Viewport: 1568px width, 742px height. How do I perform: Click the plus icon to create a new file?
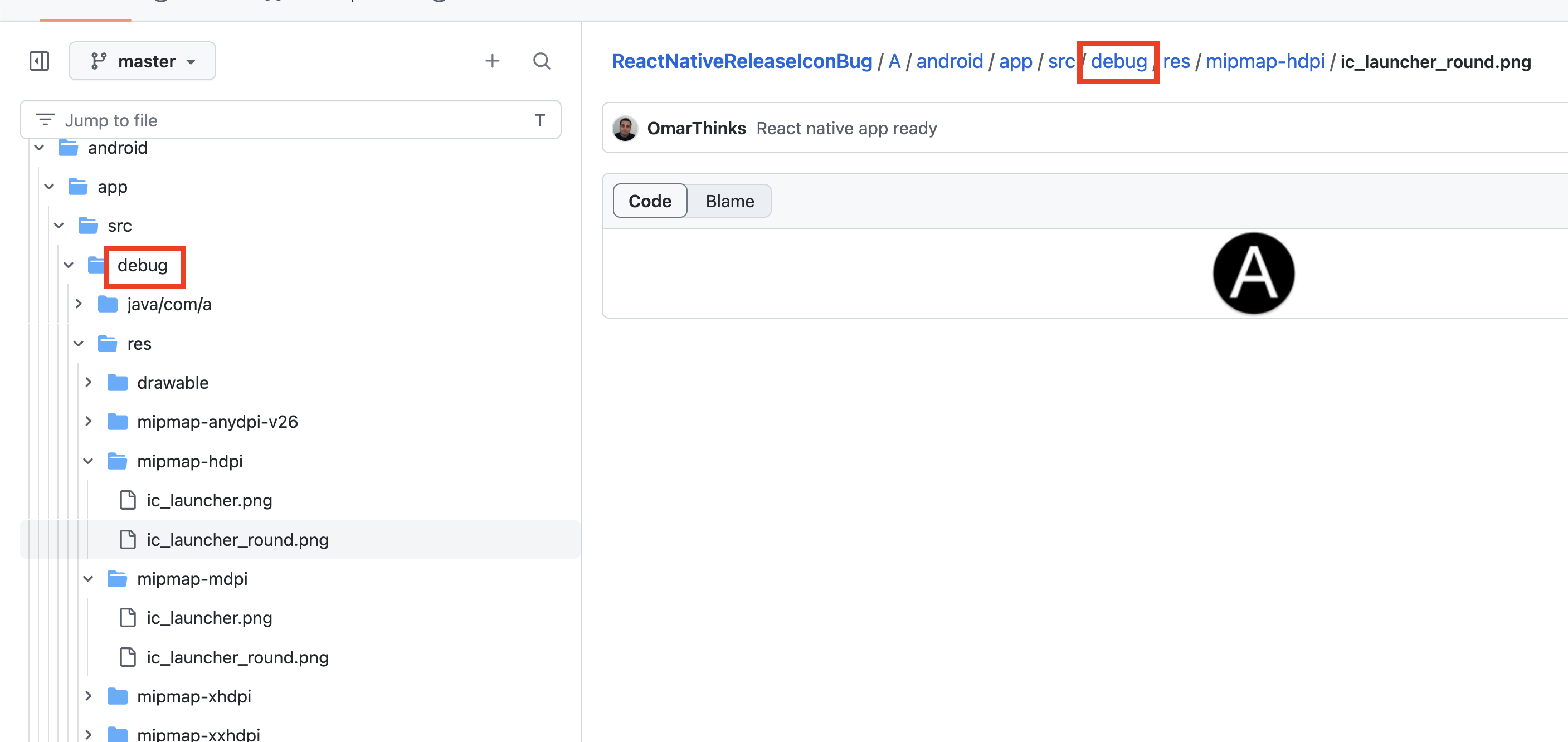coord(493,61)
